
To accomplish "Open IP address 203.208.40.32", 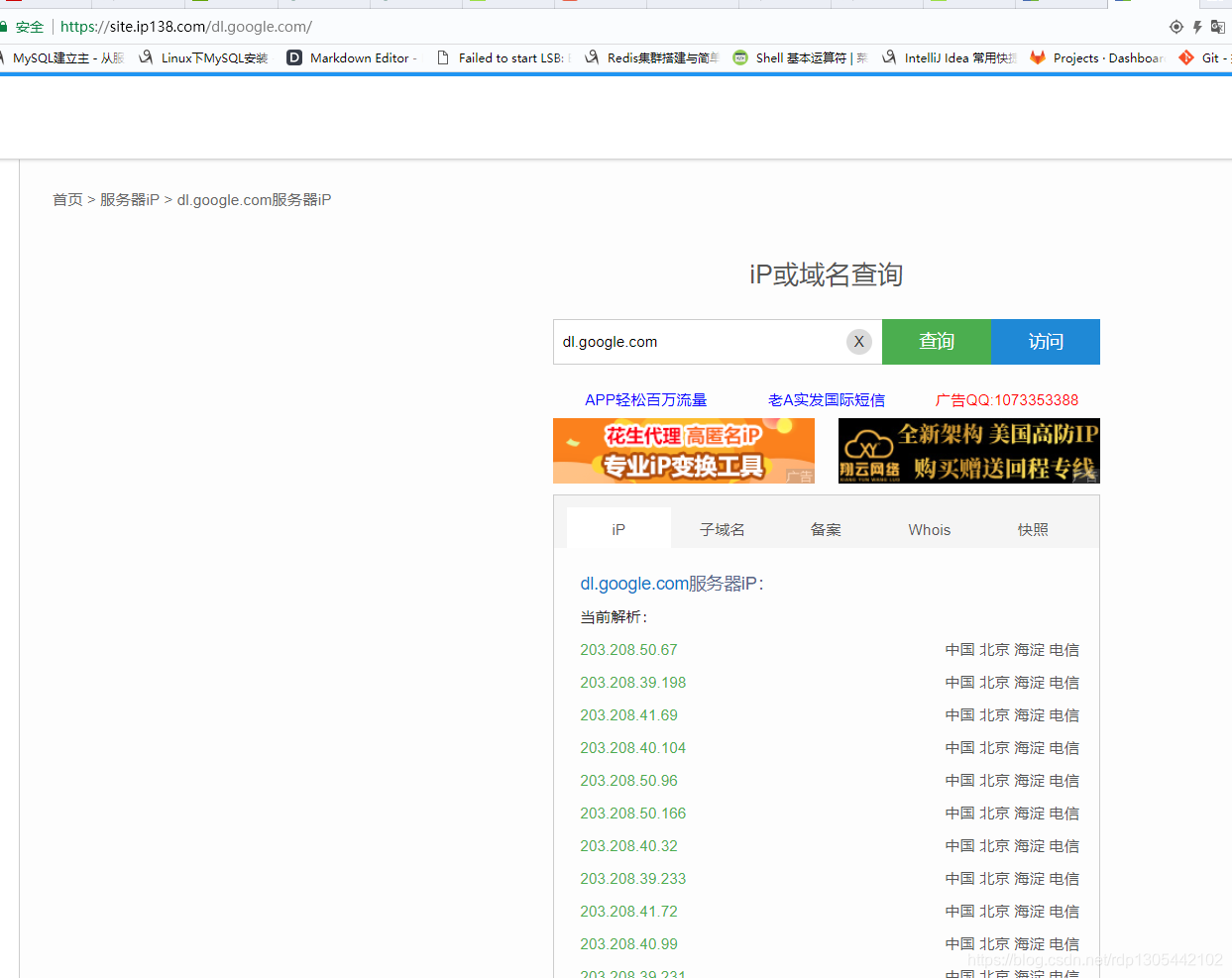I will (628, 846).
